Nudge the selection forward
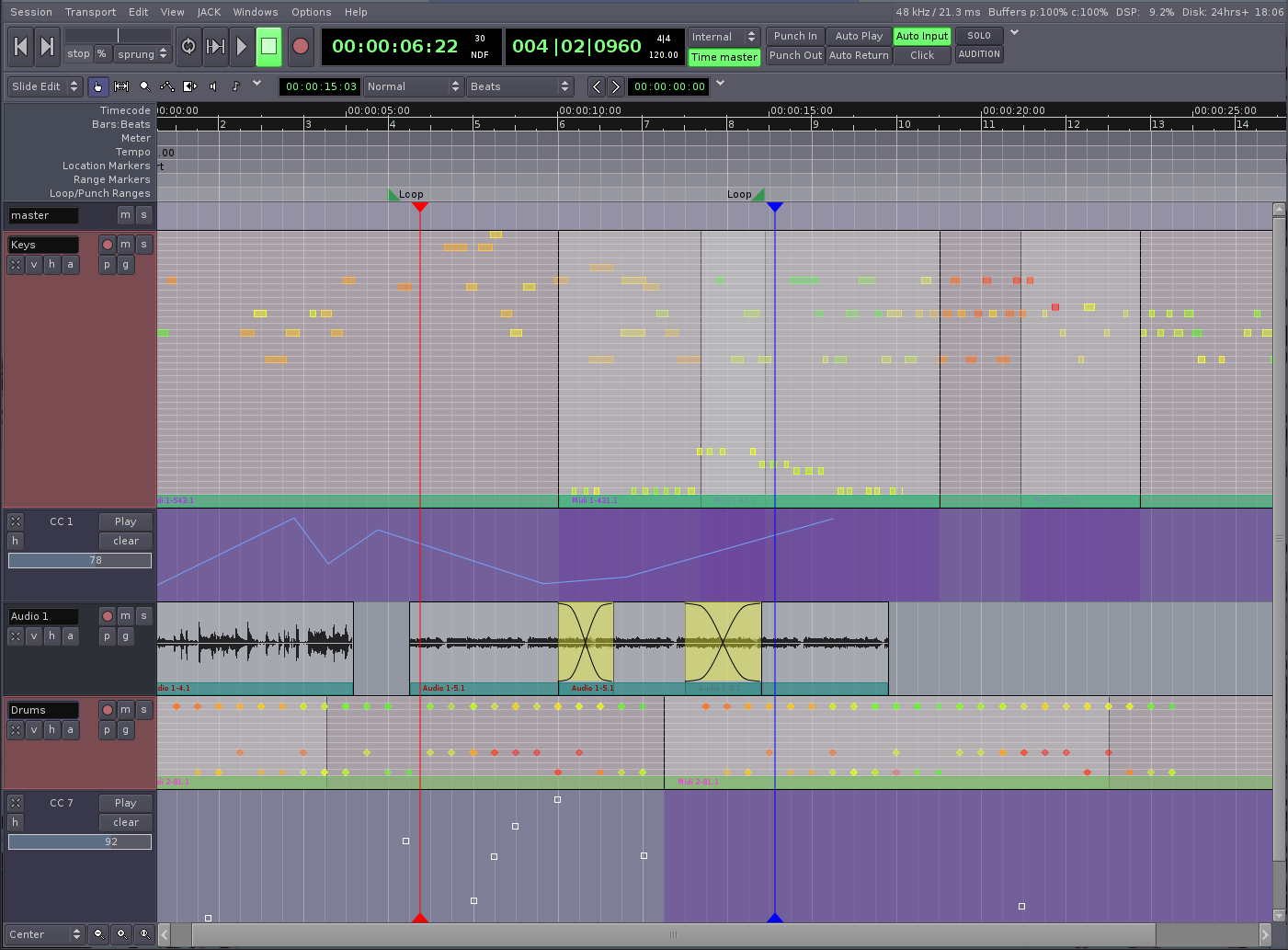This screenshot has height=950, width=1288. click(616, 86)
